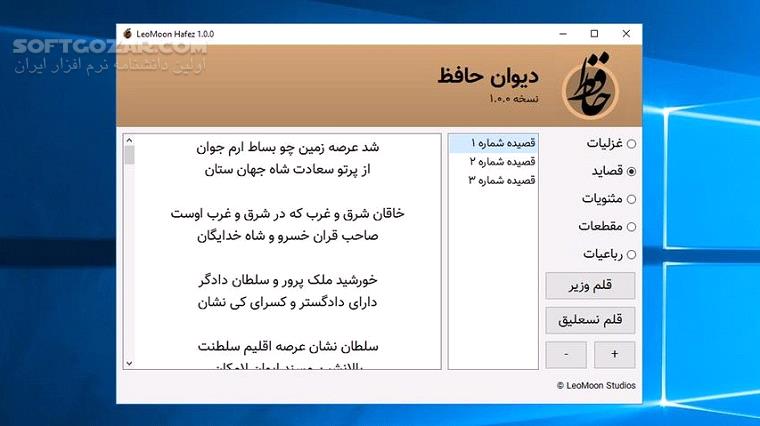Click the verse line دارای دادگستر و کسرای کی نشان
Image resolution: width=760 pixels, height=426 pixels.
tap(287, 302)
